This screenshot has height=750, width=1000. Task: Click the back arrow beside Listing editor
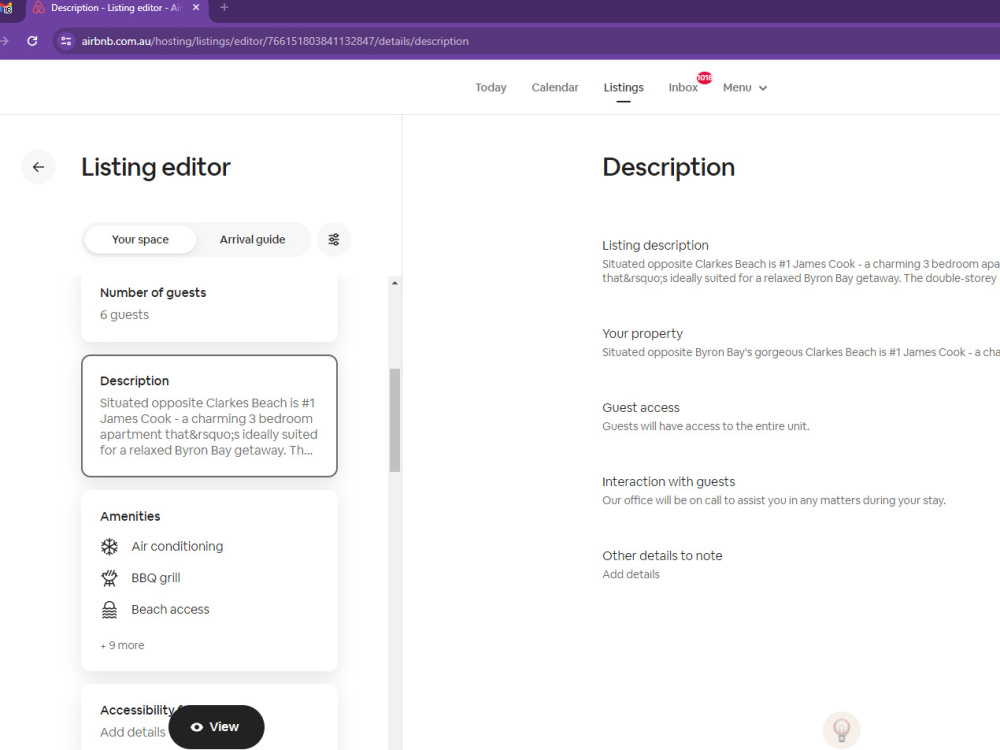[38, 167]
